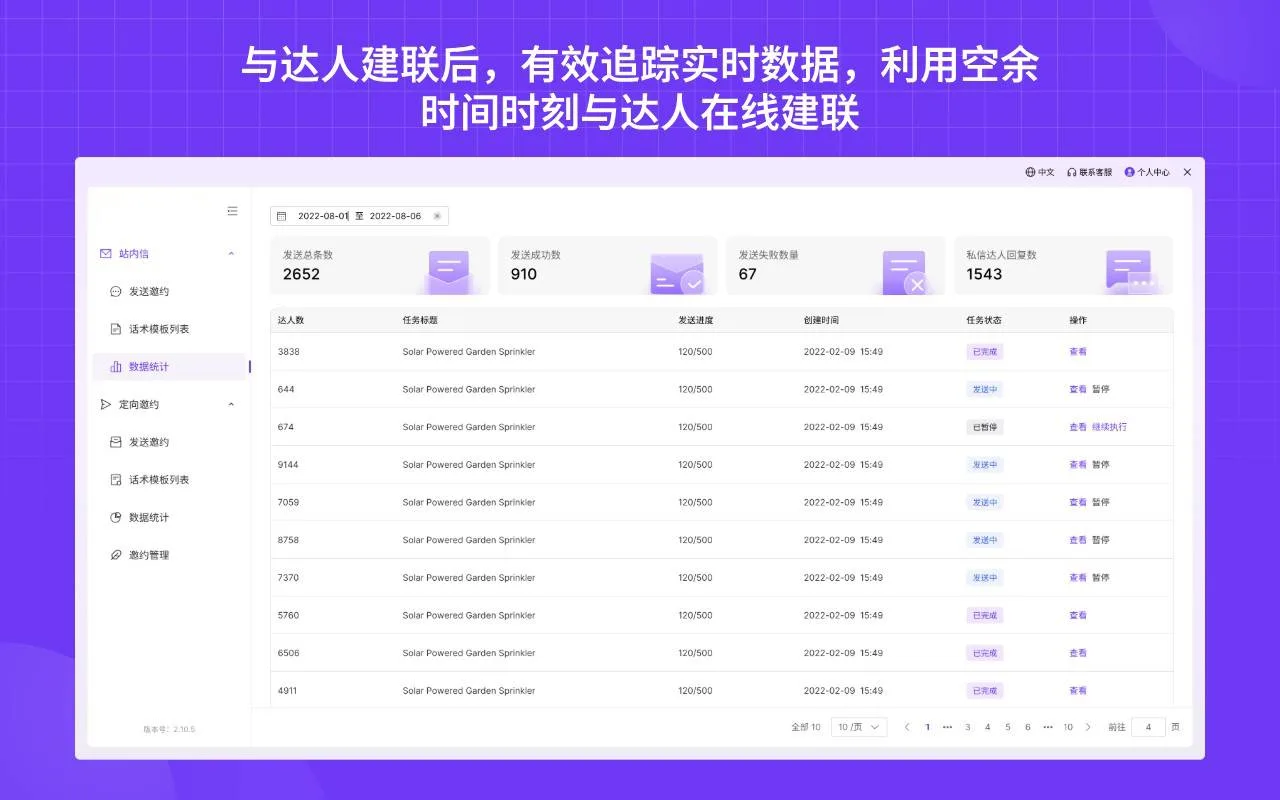Collapse the sidebar with the menu fold icon
Viewport: 1280px width, 800px height.
click(x=232, y=211)
